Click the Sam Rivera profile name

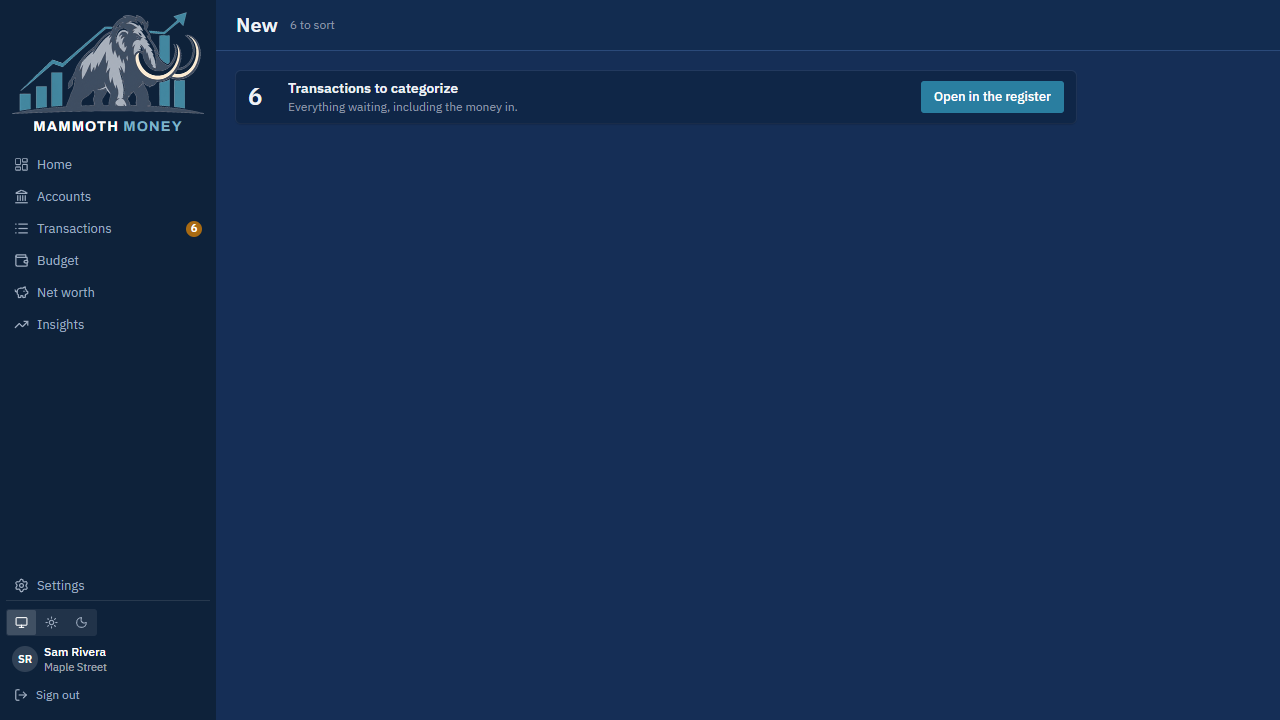[75, 652]
